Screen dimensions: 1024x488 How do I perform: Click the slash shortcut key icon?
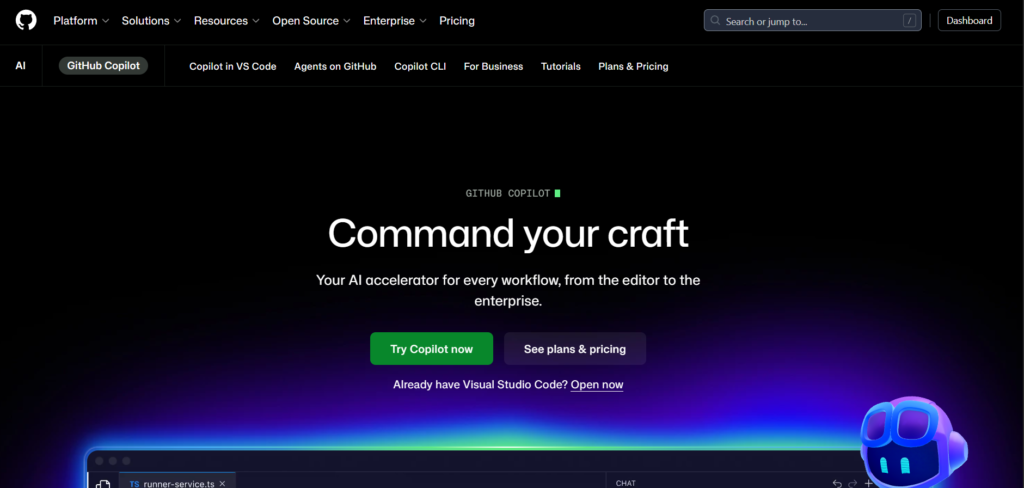(909, 21)
